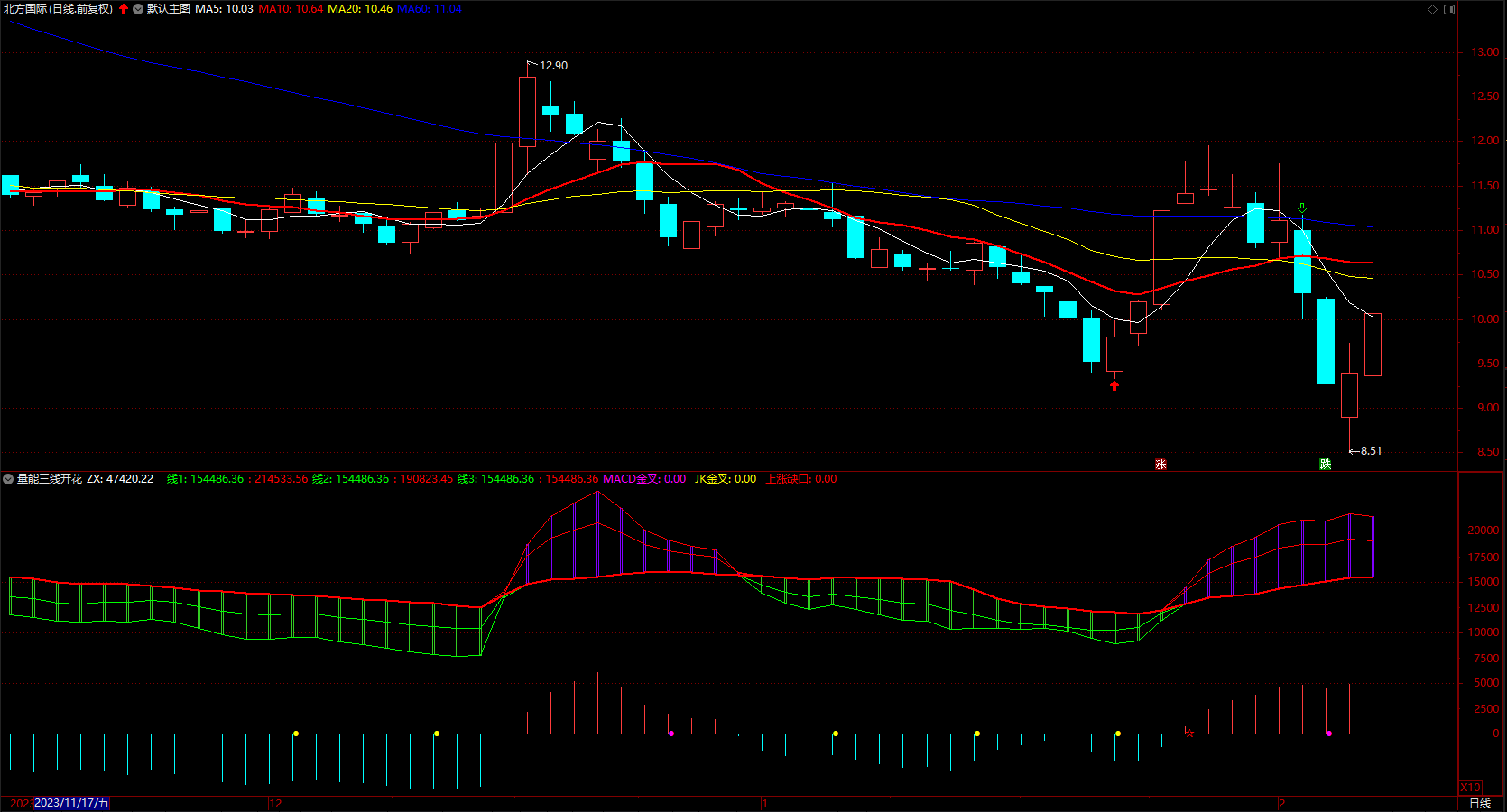Click the 12.90 high price label
The width and height of the screenshot is (1507, 812).
(x=553, y=65)
